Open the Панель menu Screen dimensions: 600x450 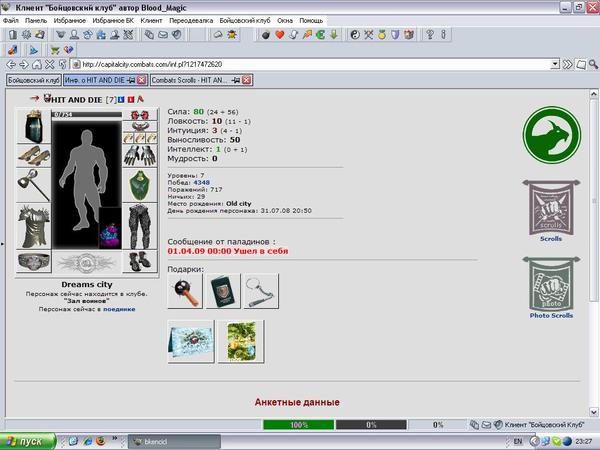click(36, 21)
